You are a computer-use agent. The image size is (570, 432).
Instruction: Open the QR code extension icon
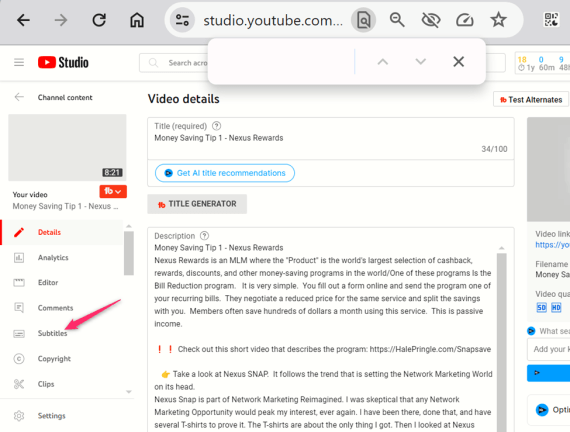(551, 20)
